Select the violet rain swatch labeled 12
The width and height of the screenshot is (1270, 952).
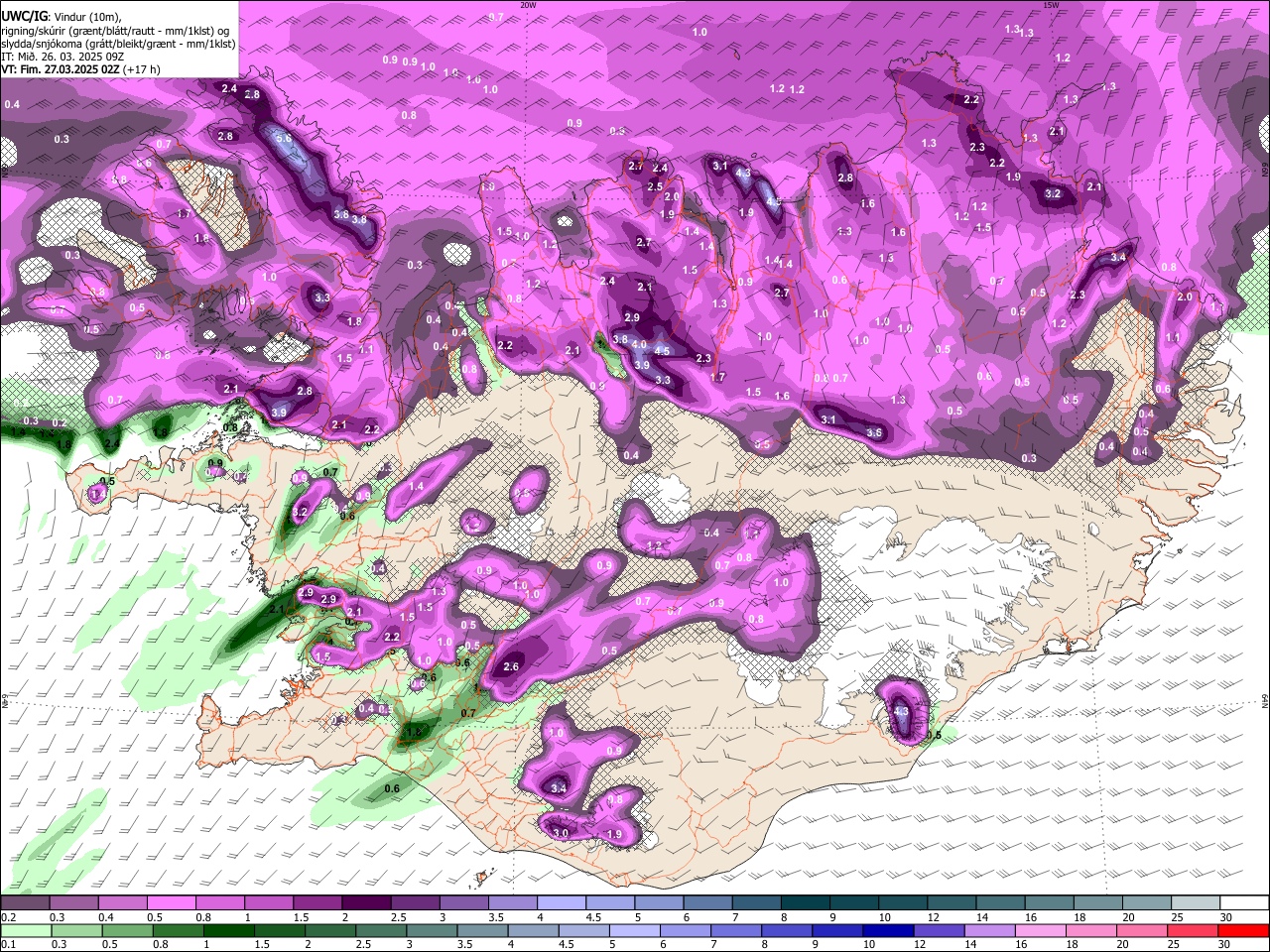point(940,931)
